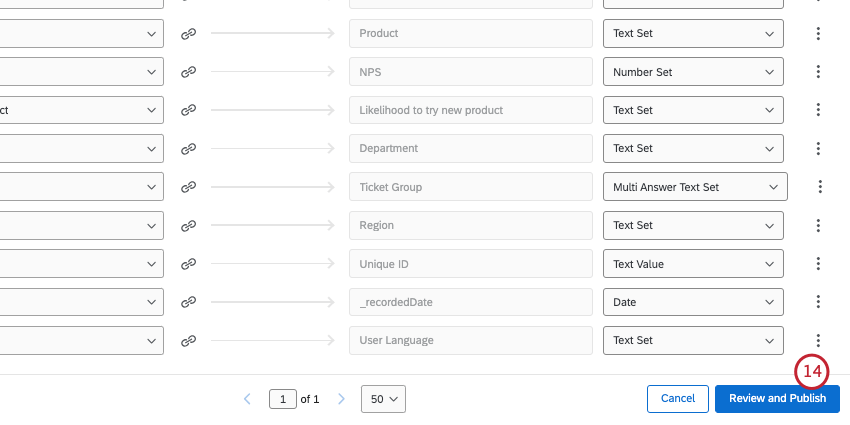Viewport: 850px width, 425px height.
Task: Open the three-dot menu for the NPS row
Action: click(818, 72)
